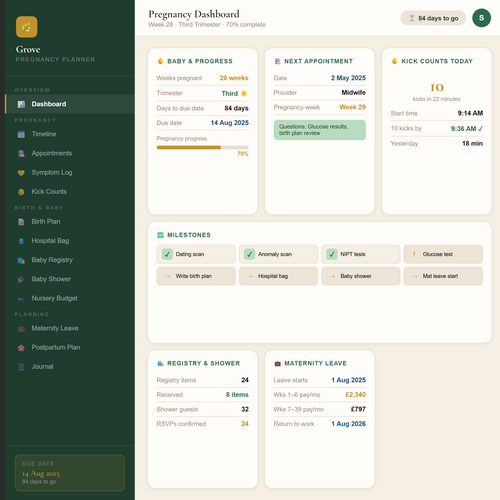Select the Glucose test milestone

(x=443, y=254)
